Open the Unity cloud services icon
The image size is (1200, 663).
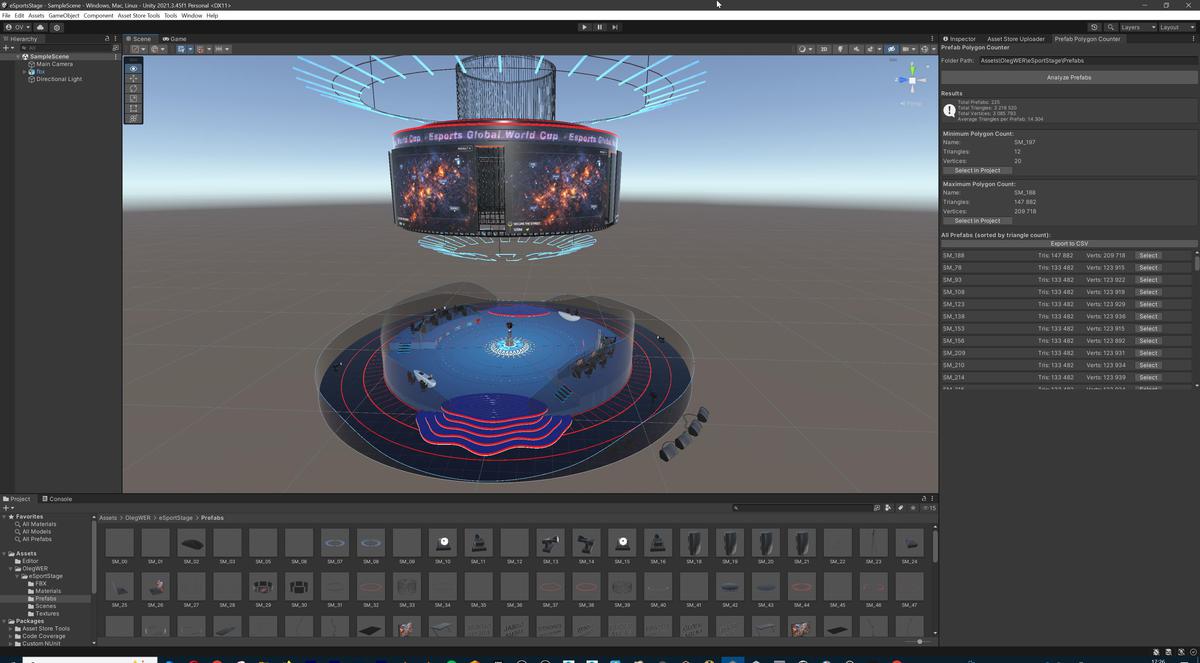coord(41,27)
